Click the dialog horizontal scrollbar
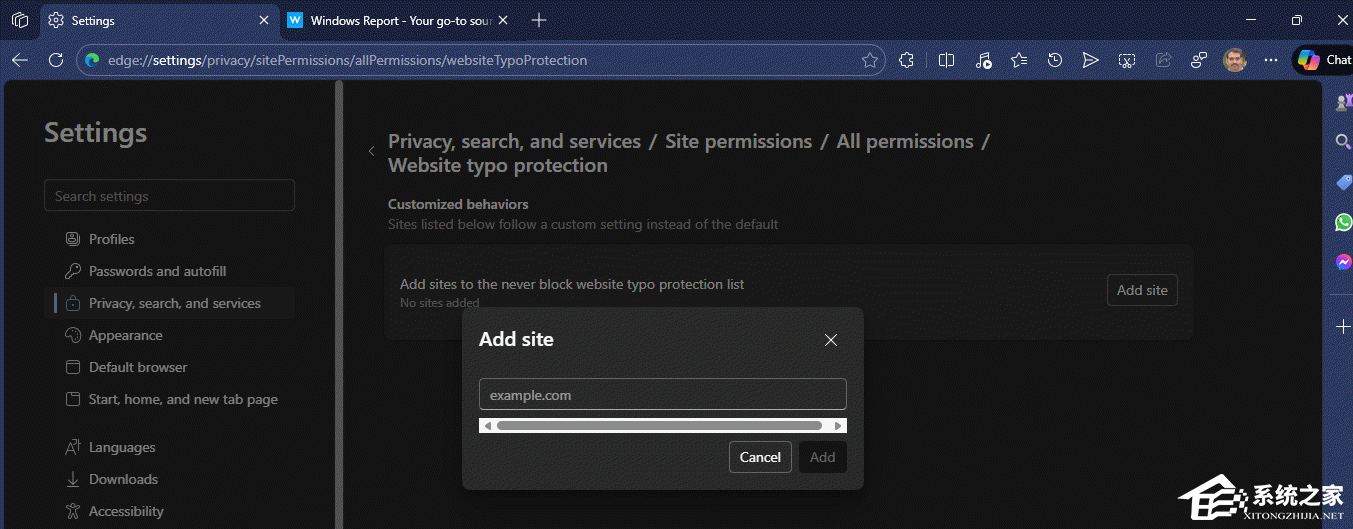The width and height of the screenshot is (1353, 529). [x=660, y=426]
